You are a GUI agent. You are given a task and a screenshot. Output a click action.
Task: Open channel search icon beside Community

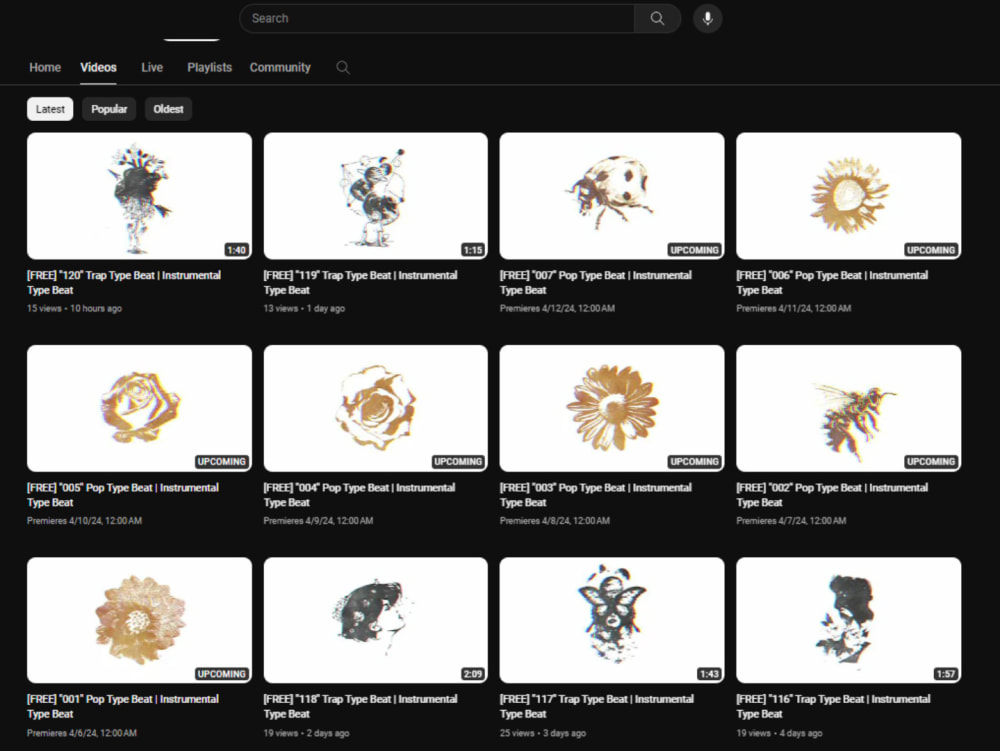click(x=342, y=68)
